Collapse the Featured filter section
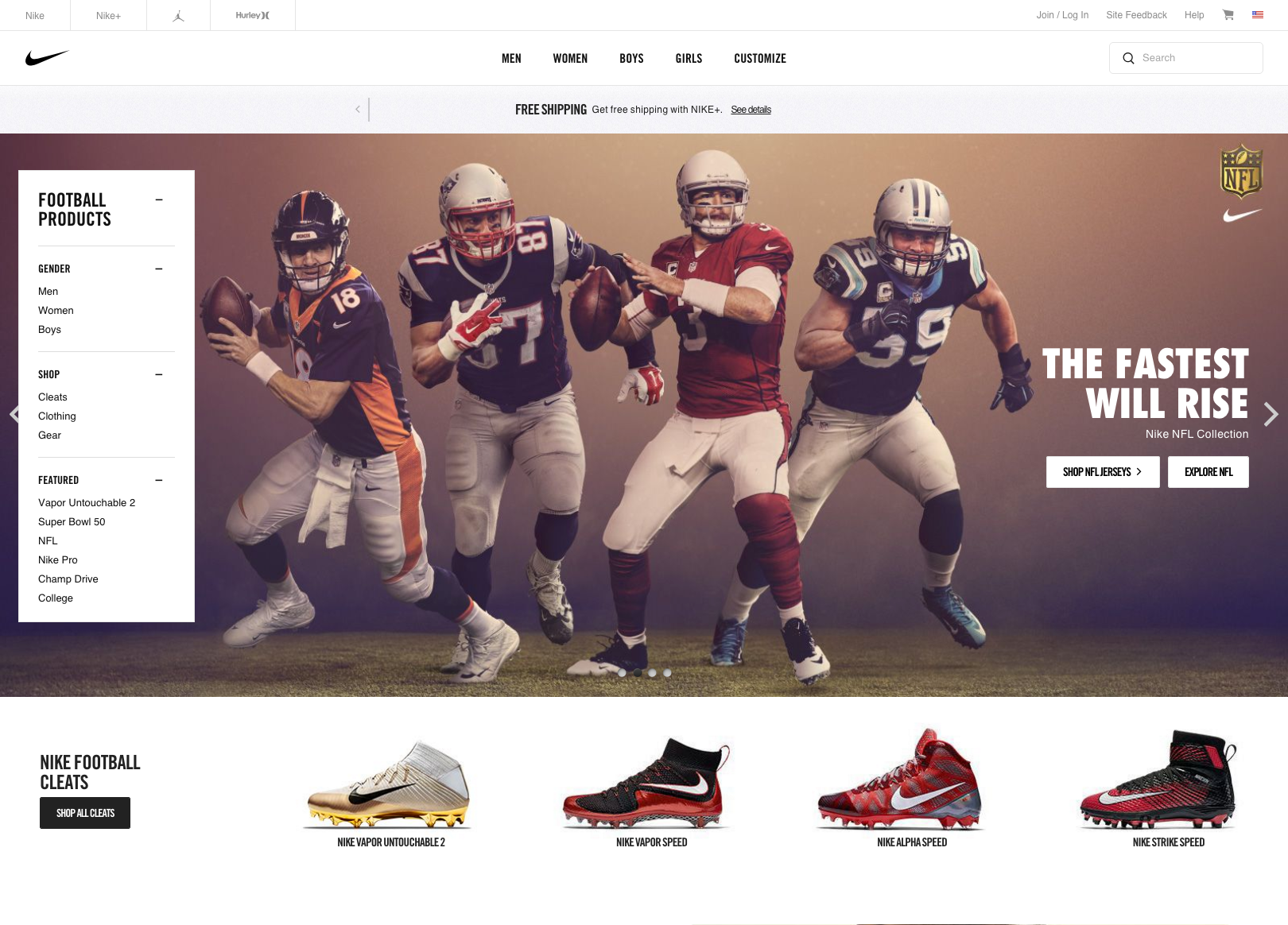 [x=159, y=480]
